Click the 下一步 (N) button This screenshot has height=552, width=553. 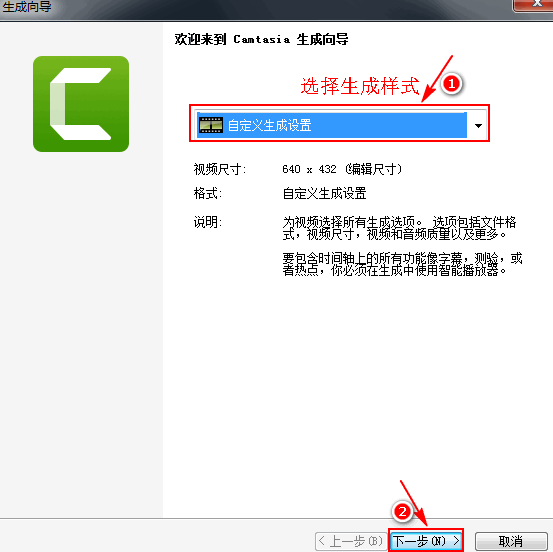tap(426, 541)
